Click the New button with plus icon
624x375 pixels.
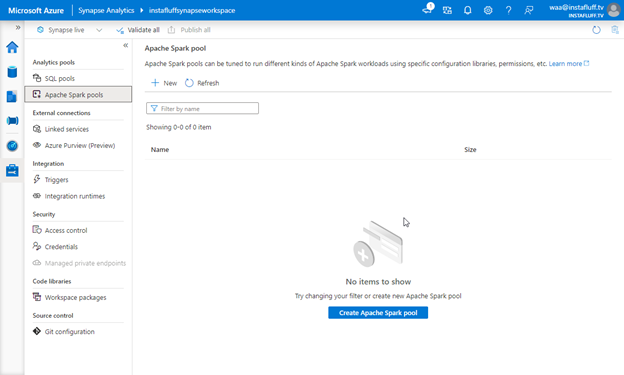click(164, 83)
